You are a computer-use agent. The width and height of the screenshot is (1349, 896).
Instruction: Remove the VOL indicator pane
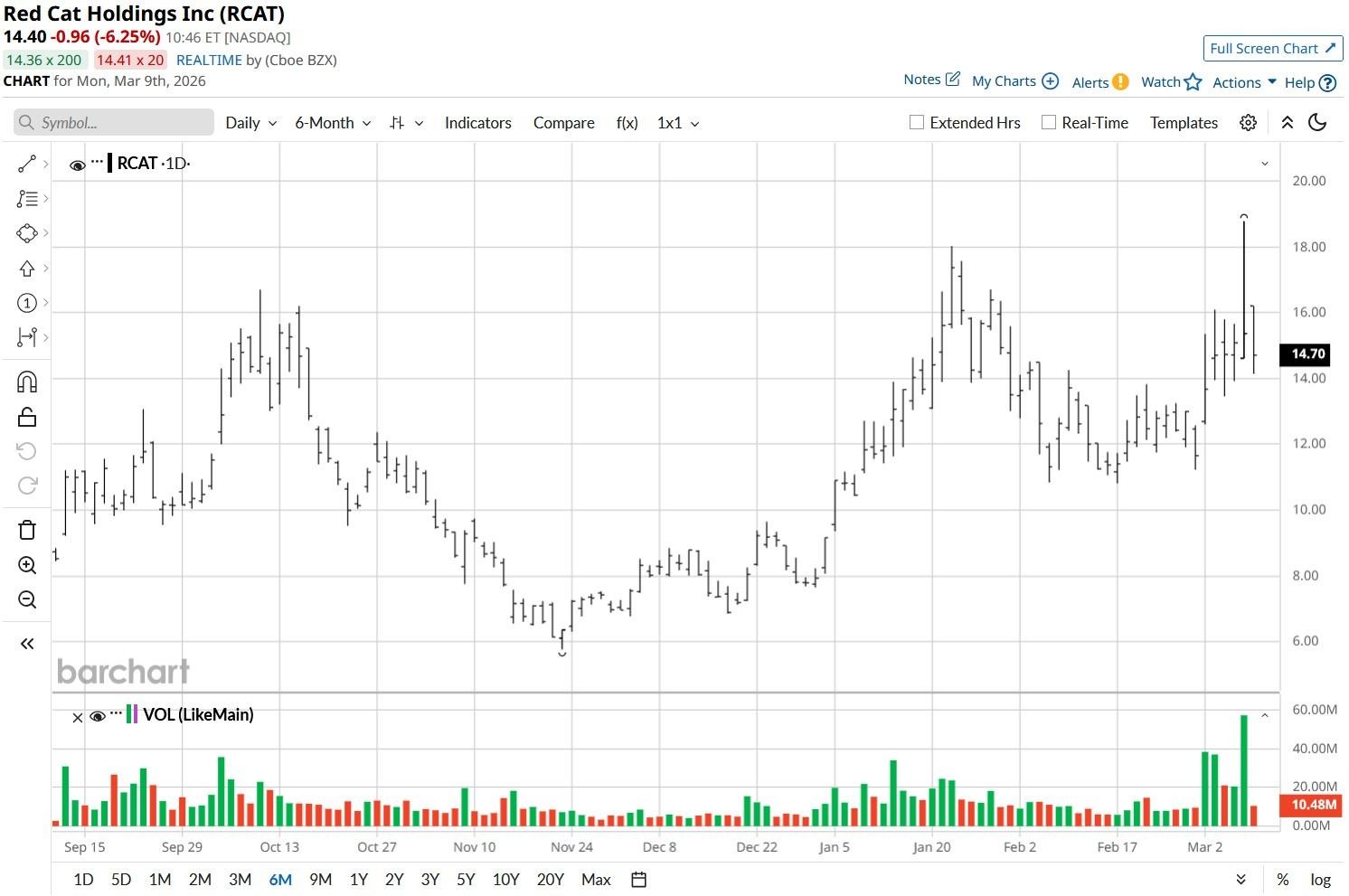78,717
